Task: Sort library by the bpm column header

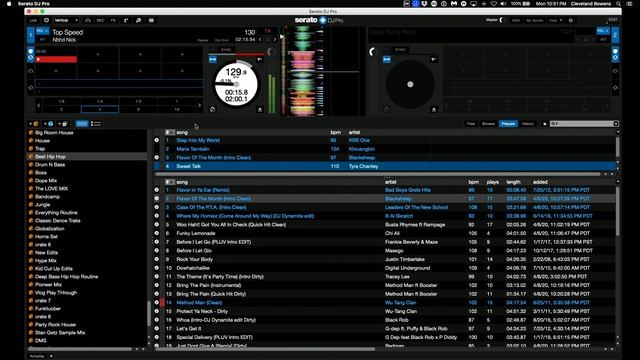Action: click(x=473, y=182)
